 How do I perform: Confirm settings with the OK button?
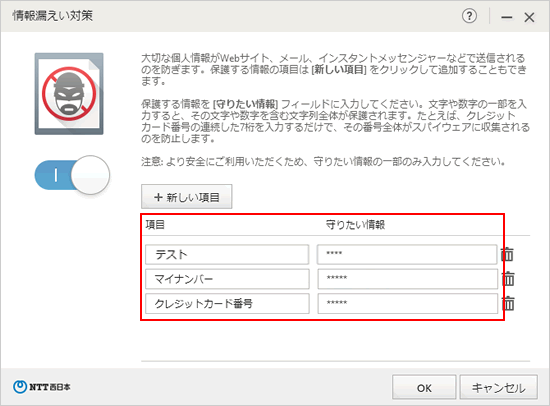point(424,388)
